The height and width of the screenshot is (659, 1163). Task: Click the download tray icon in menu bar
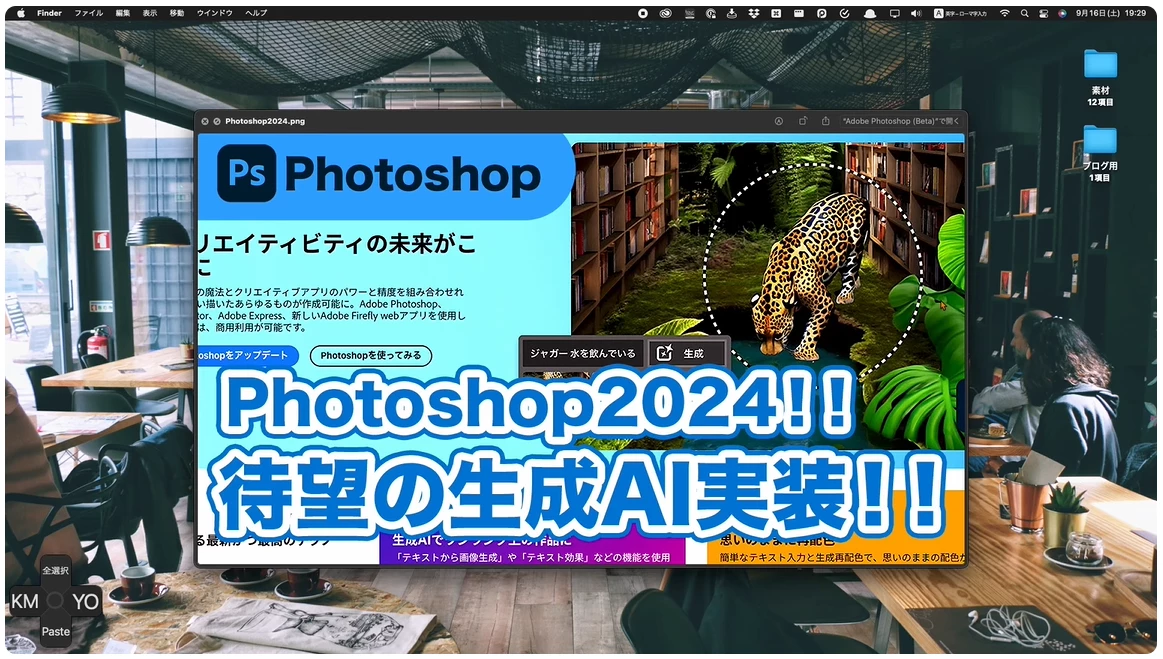731,13
